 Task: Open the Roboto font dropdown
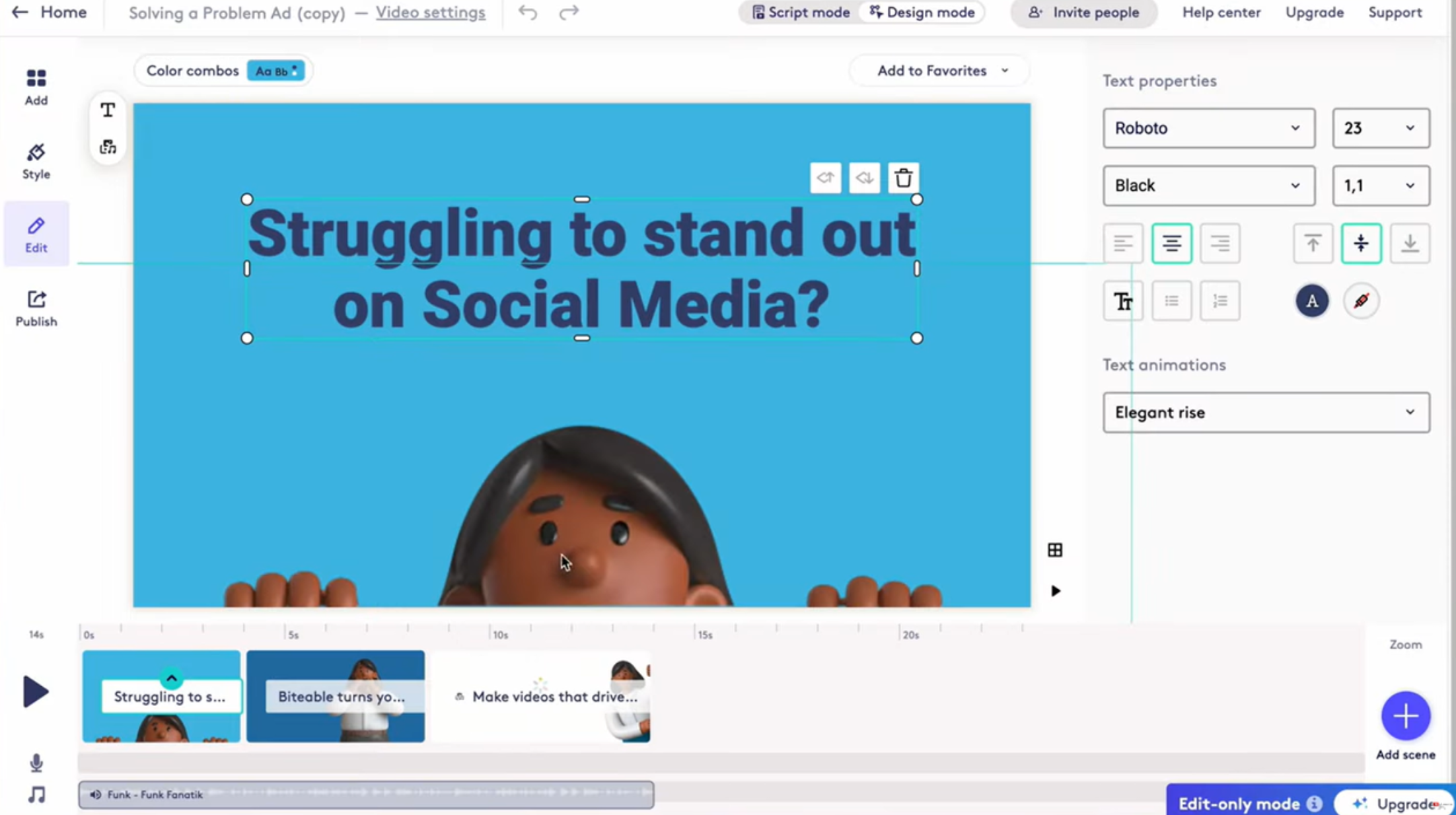[x=1208, y=128]
